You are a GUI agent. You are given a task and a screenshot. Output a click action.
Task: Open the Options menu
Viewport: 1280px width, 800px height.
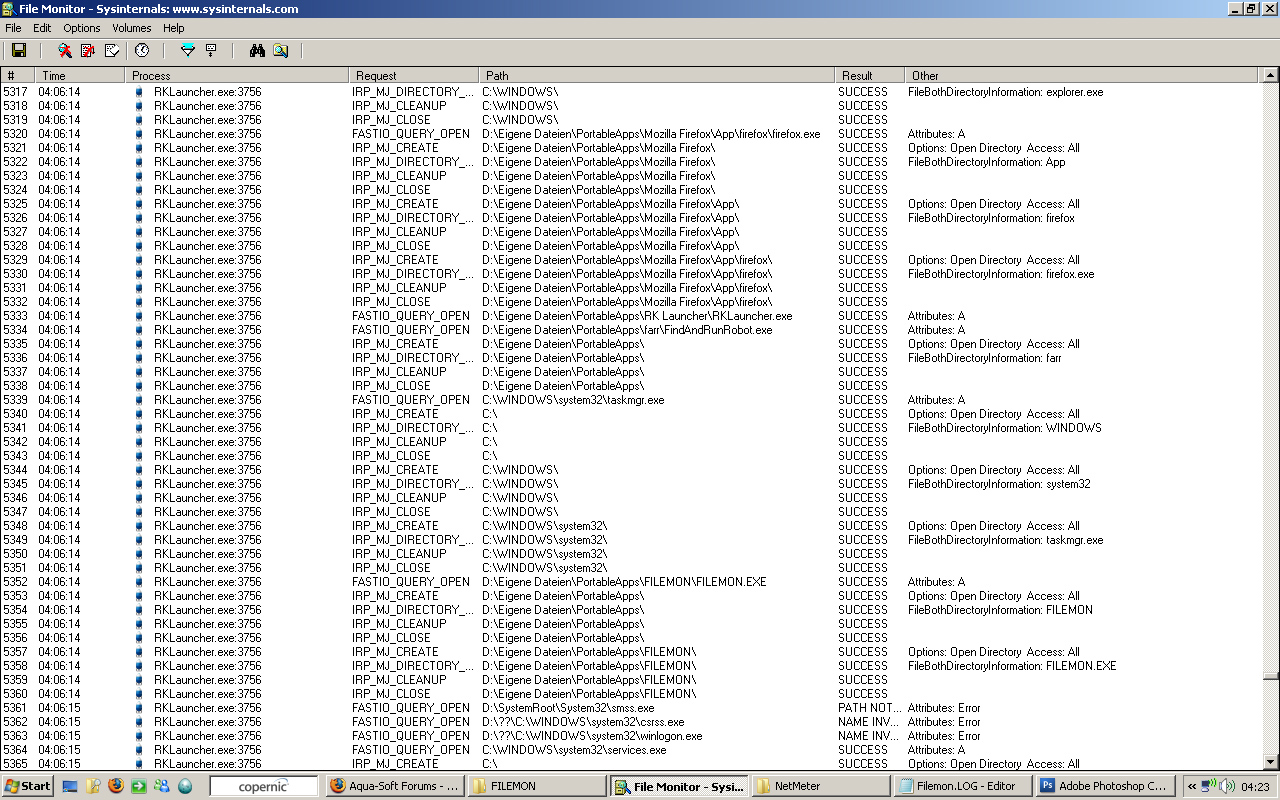pyautogui.click(x=82, y=28)
